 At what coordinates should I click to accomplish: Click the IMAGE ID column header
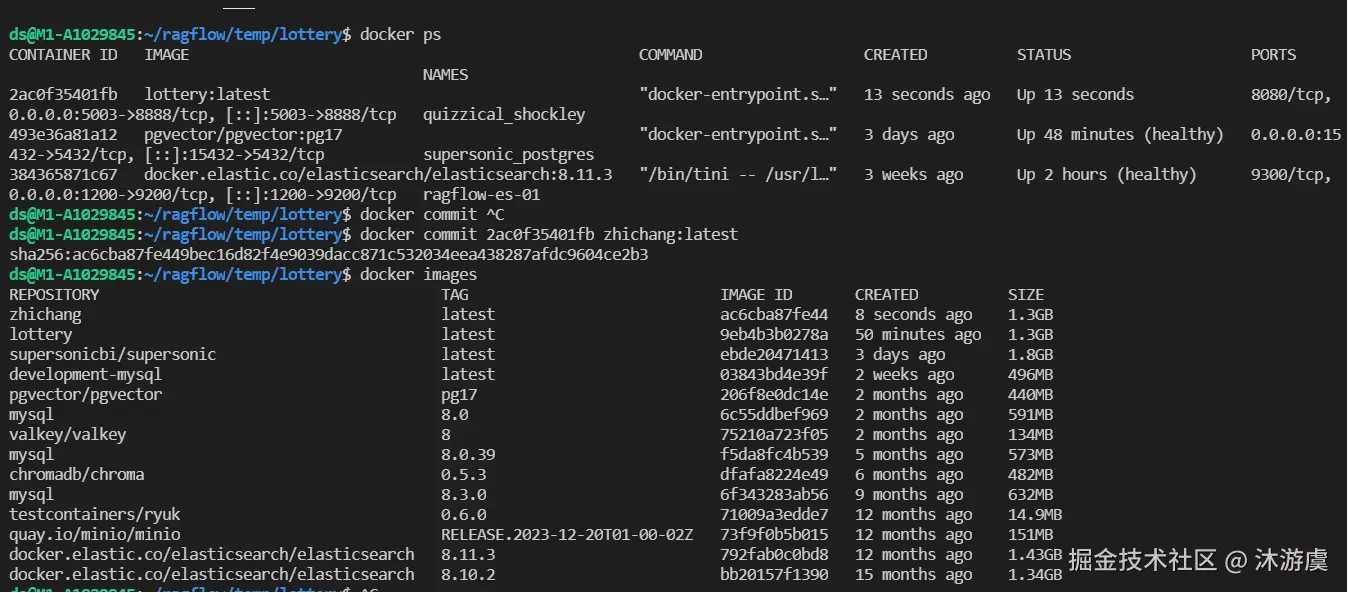(x=756, y=294)
